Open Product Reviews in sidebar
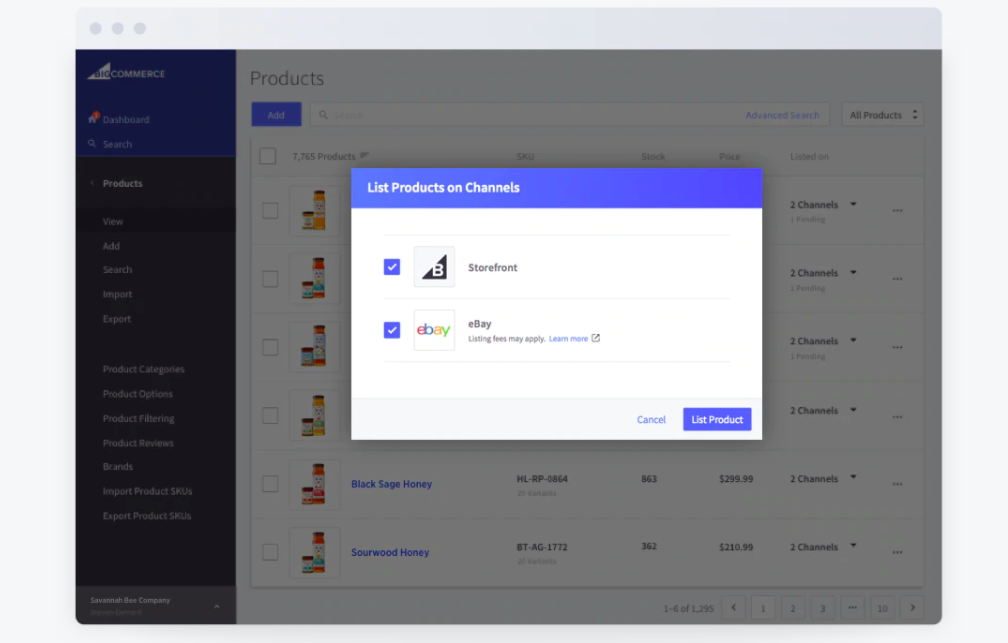The height and width of the screenshot is (643, 1008). tap(138, 442)
